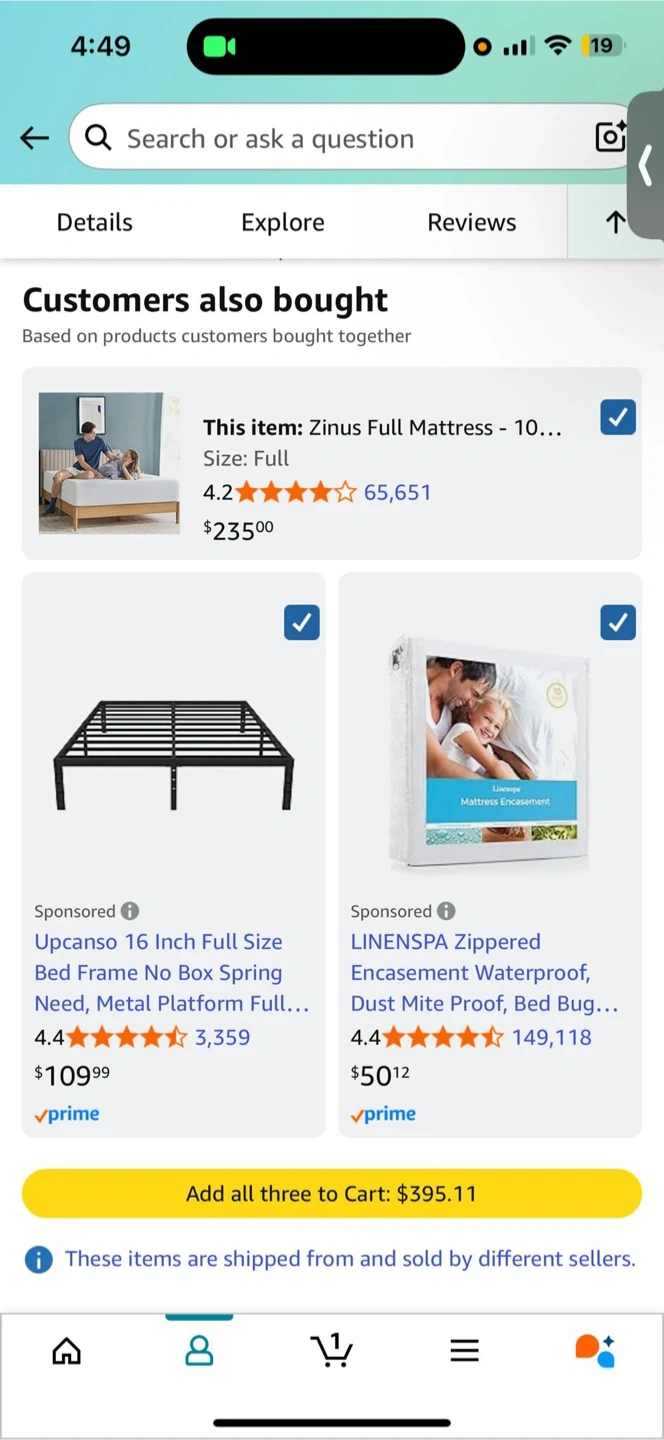
Task: Tap the Zinus mattress thumbnail image
Action: tap(109, 463)
